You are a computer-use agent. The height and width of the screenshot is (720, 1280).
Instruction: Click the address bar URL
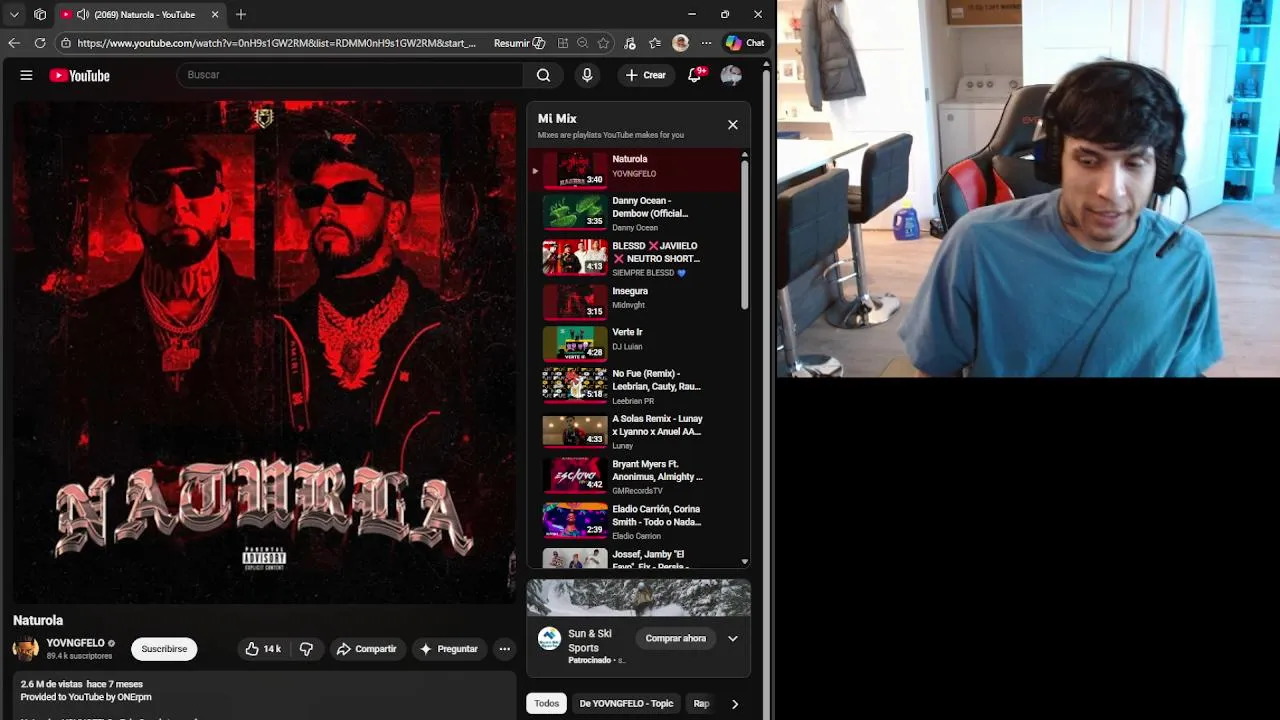(x=276, y=43)
